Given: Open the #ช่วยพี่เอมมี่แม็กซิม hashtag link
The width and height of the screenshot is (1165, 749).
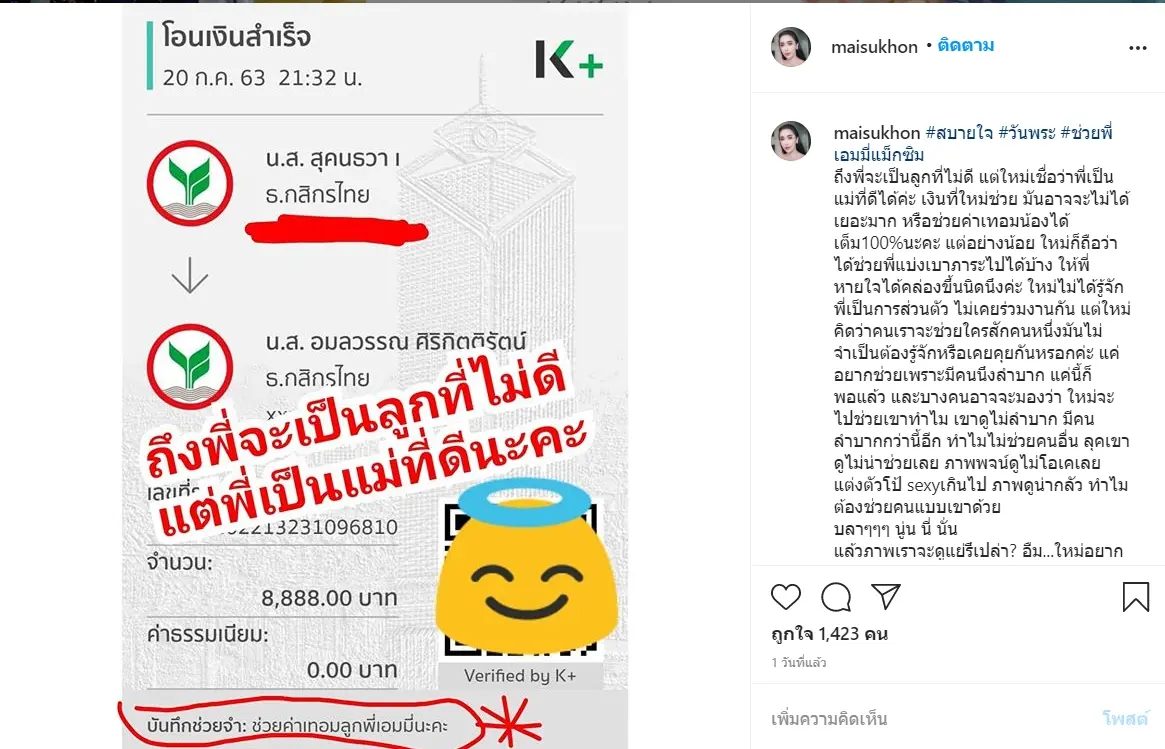Looking at the screenshot, I should 973,144.
